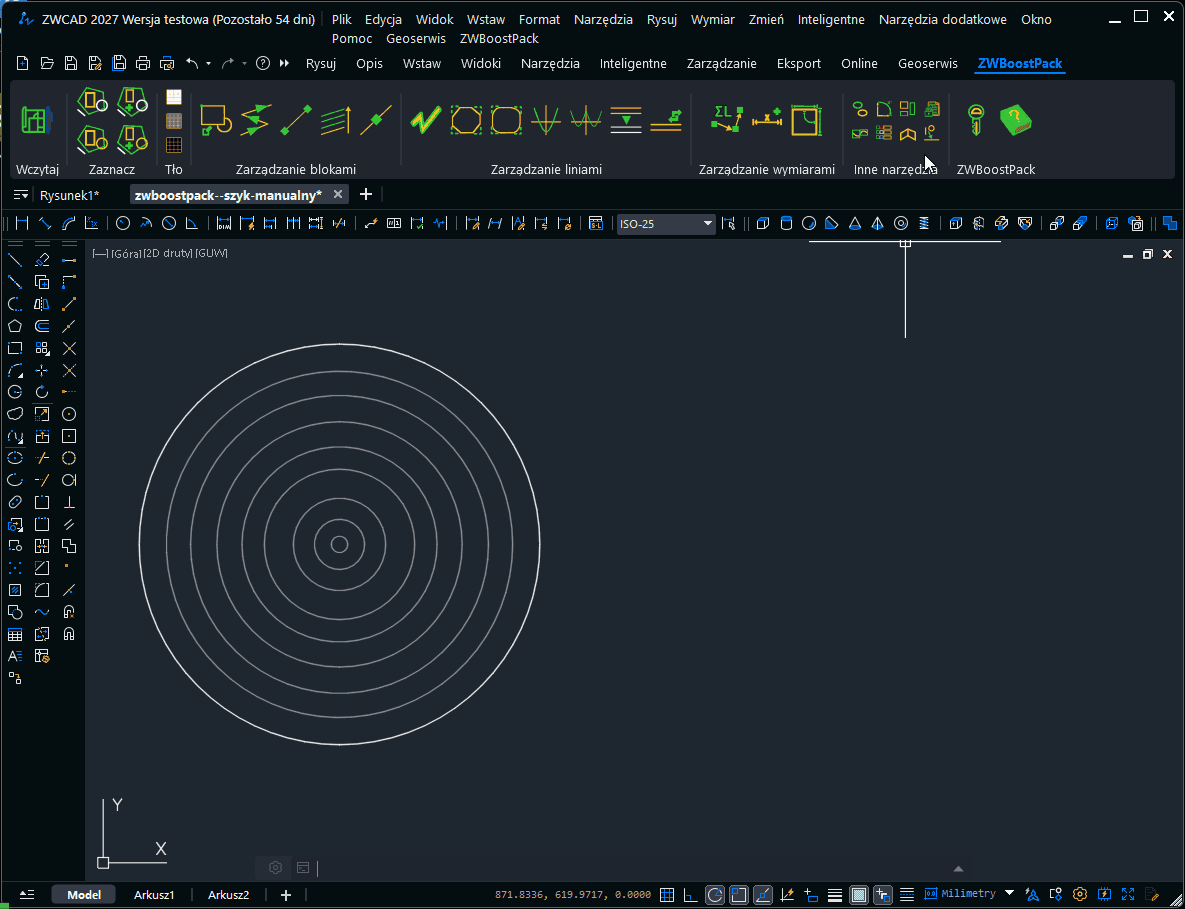
Task: Switch to the Arkusz1 layout tab
Action: (155, 895)
